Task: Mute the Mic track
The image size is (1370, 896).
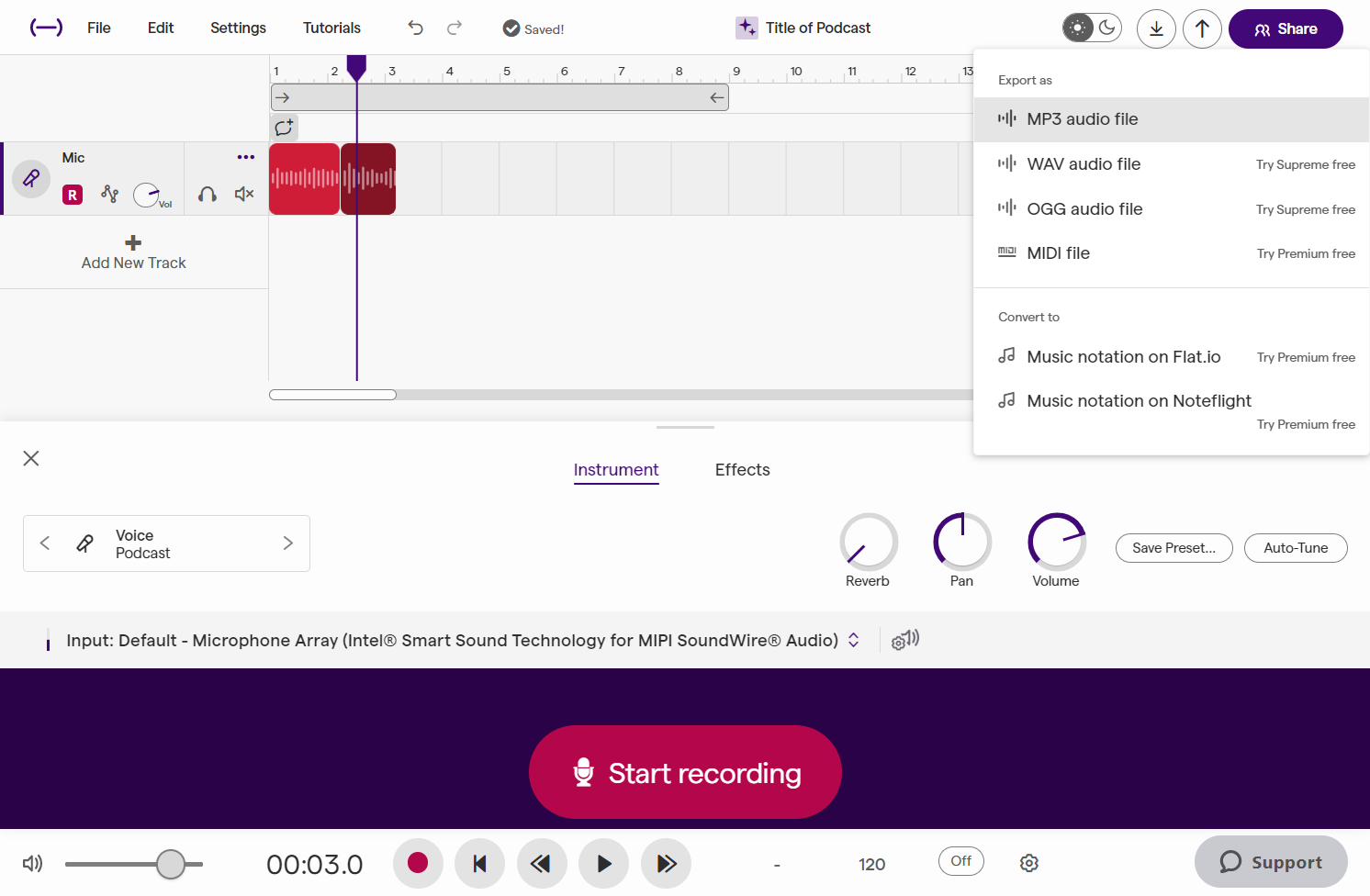Action: tap(244, 194)
